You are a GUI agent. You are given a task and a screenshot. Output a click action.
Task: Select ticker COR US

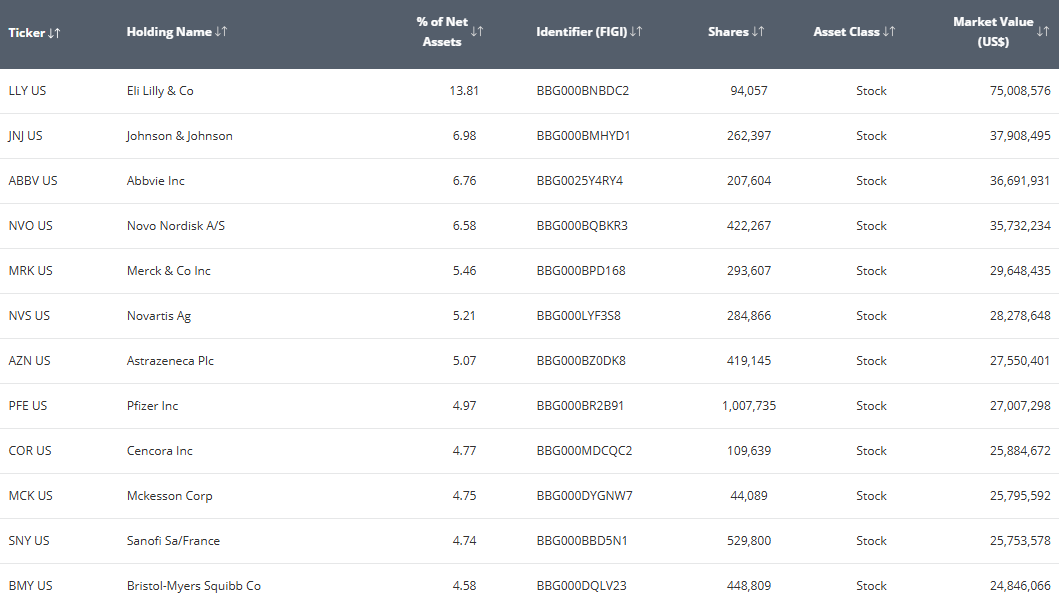coord(30,451)
